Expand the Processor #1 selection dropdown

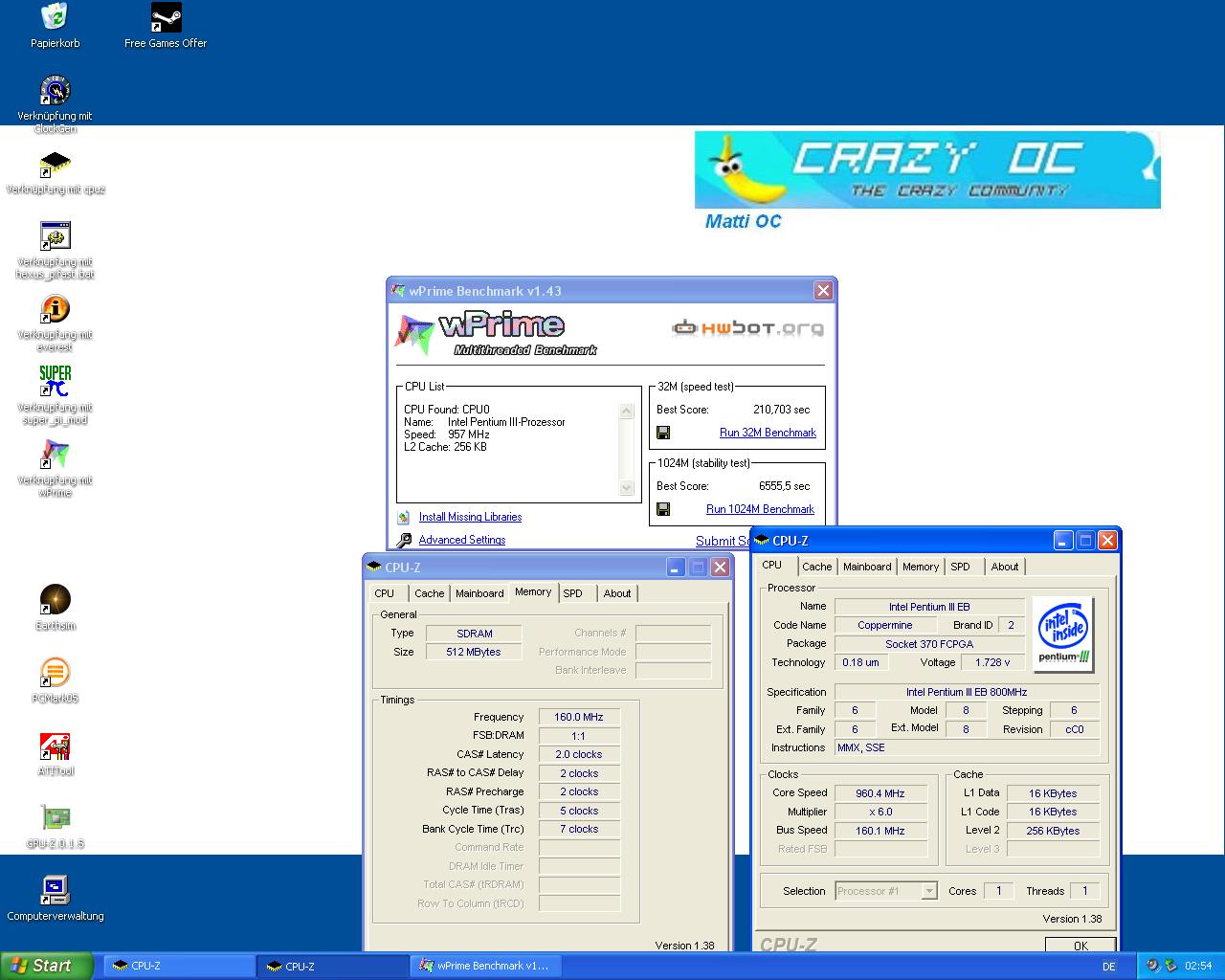click(x=928, y=891)
